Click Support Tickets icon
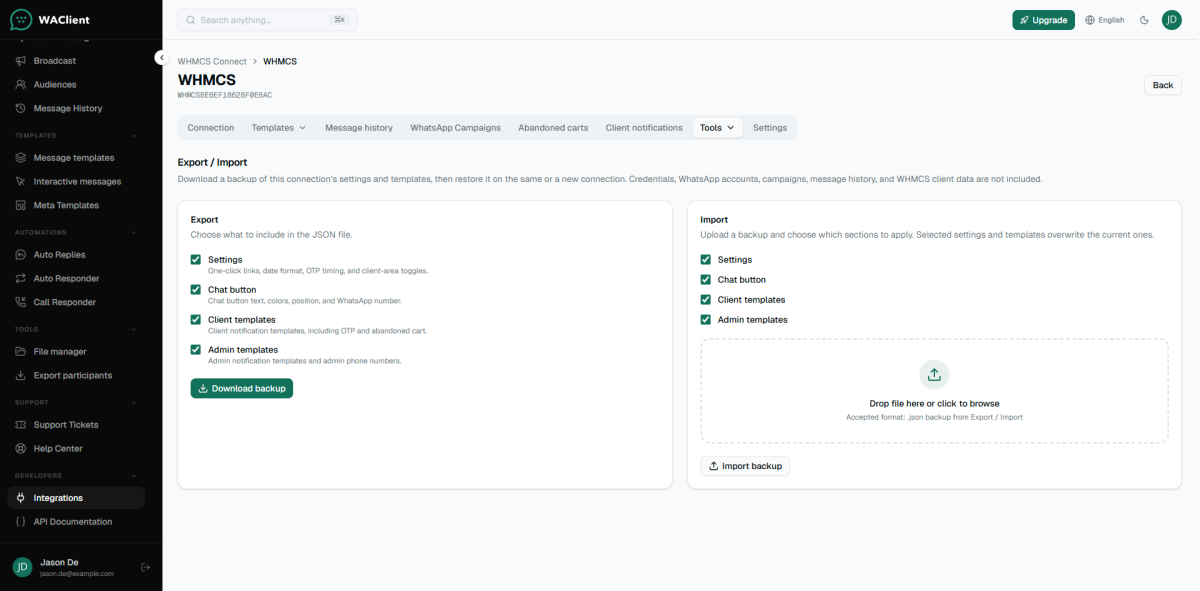 (21, 425)
